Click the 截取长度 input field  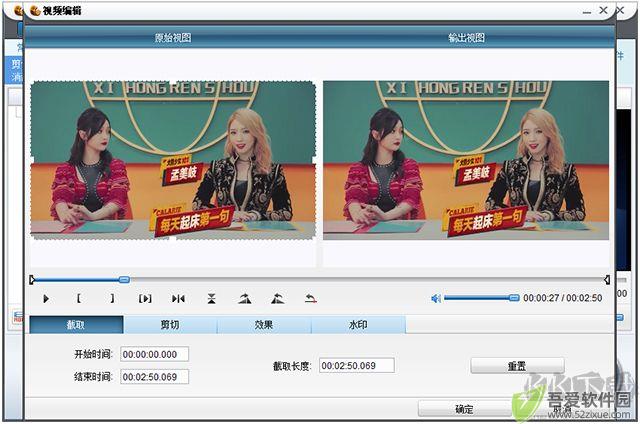click(357, 365)
